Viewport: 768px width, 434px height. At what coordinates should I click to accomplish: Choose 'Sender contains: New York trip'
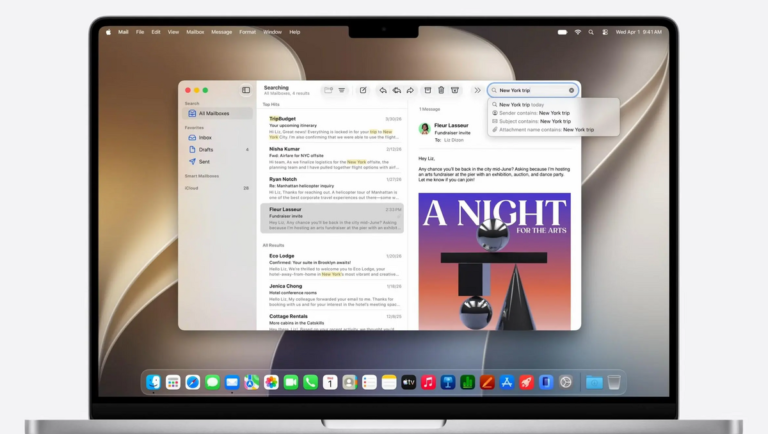(553, 113)
